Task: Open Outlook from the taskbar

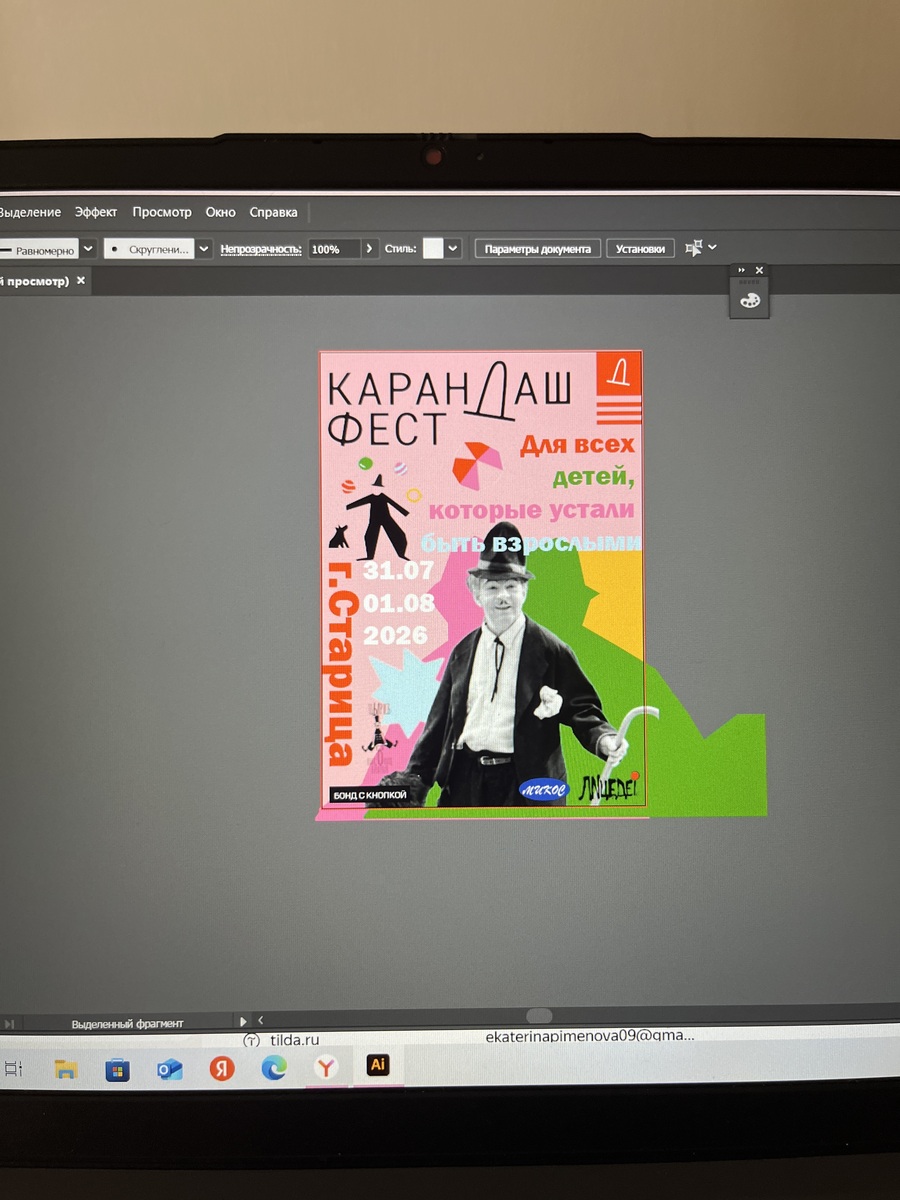Action: coord(170,1069)
